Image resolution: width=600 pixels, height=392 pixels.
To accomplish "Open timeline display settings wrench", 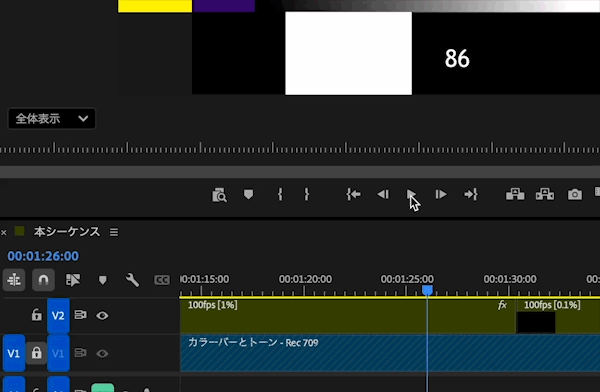I will (x=132, y=280).
